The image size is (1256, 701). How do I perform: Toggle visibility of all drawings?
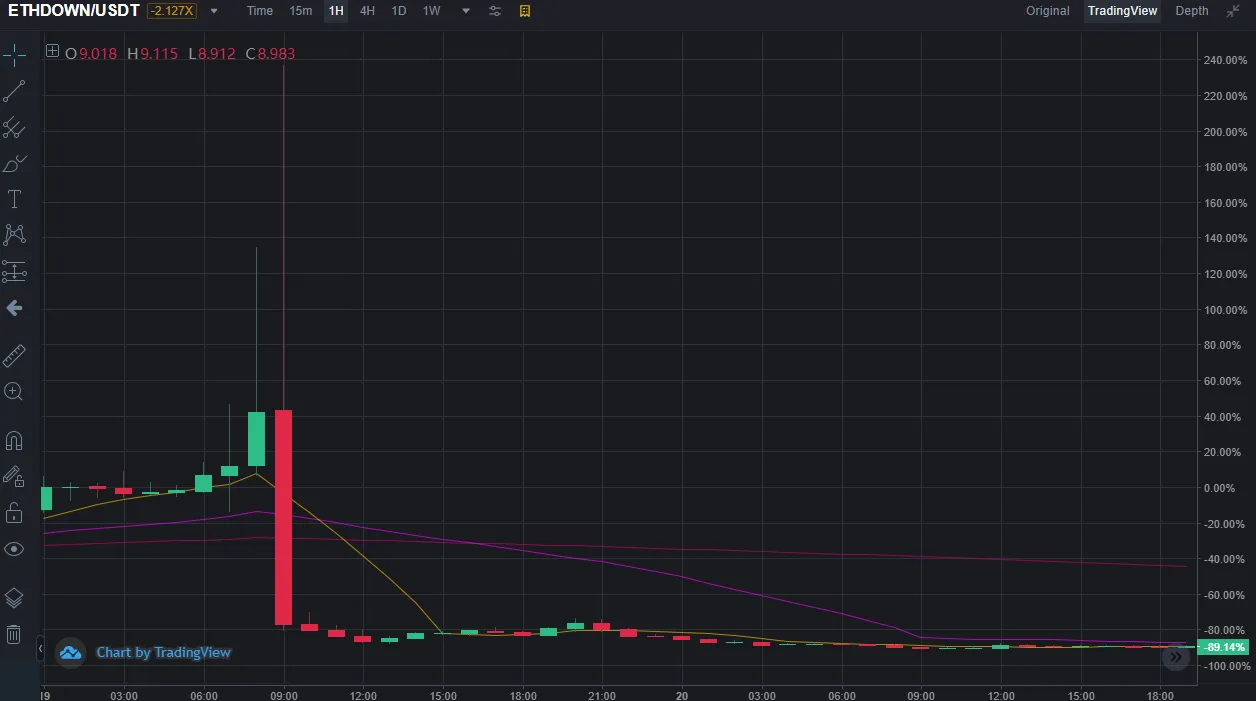pyautogui.click(x=14, y=549)
